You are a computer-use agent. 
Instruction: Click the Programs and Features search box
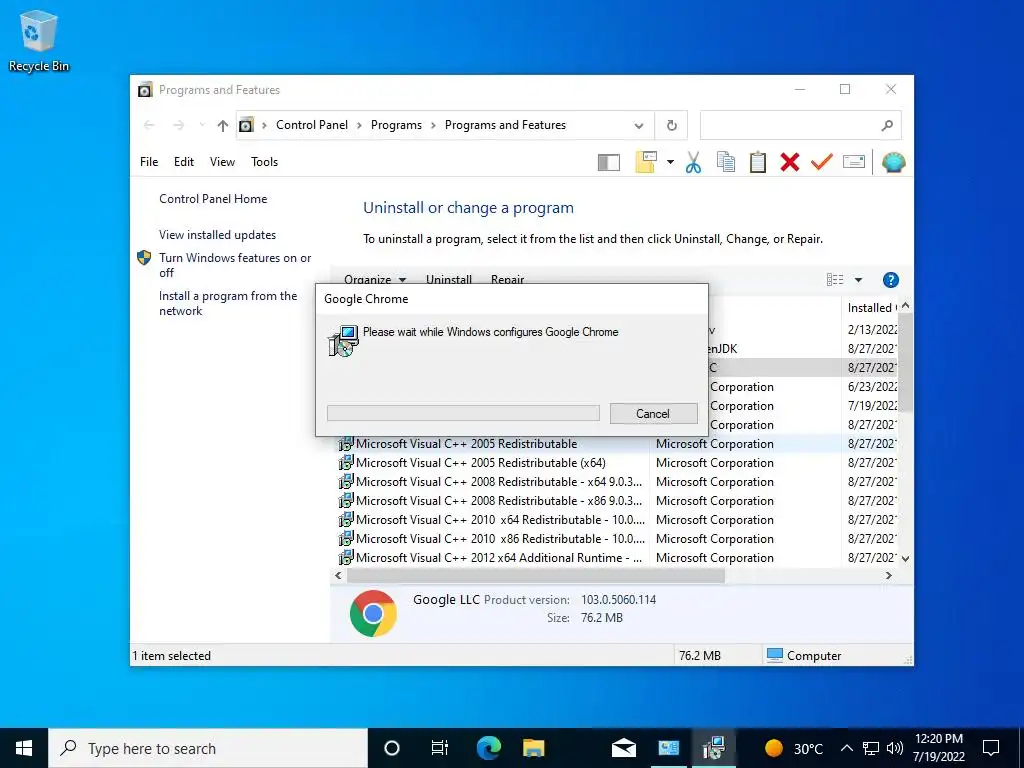(x=801, y=125)
